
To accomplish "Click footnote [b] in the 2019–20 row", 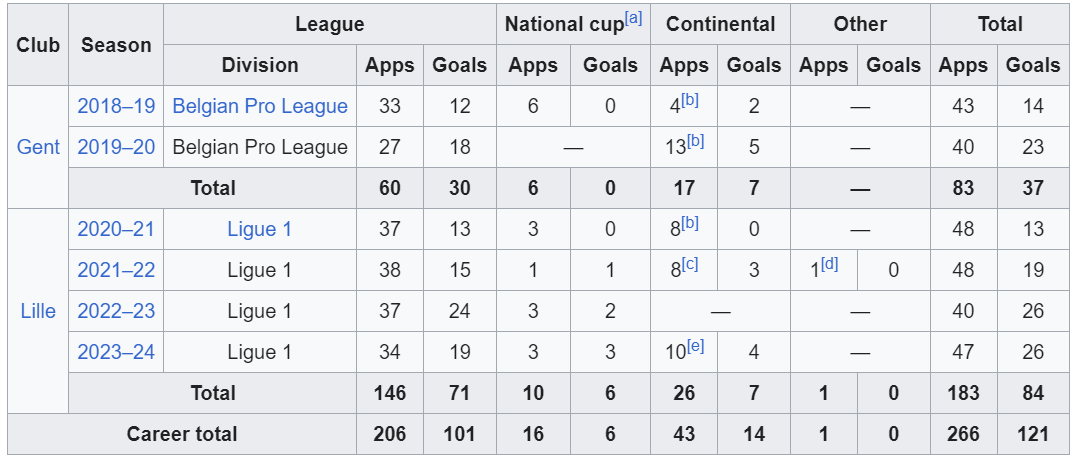I will [695, 141].
